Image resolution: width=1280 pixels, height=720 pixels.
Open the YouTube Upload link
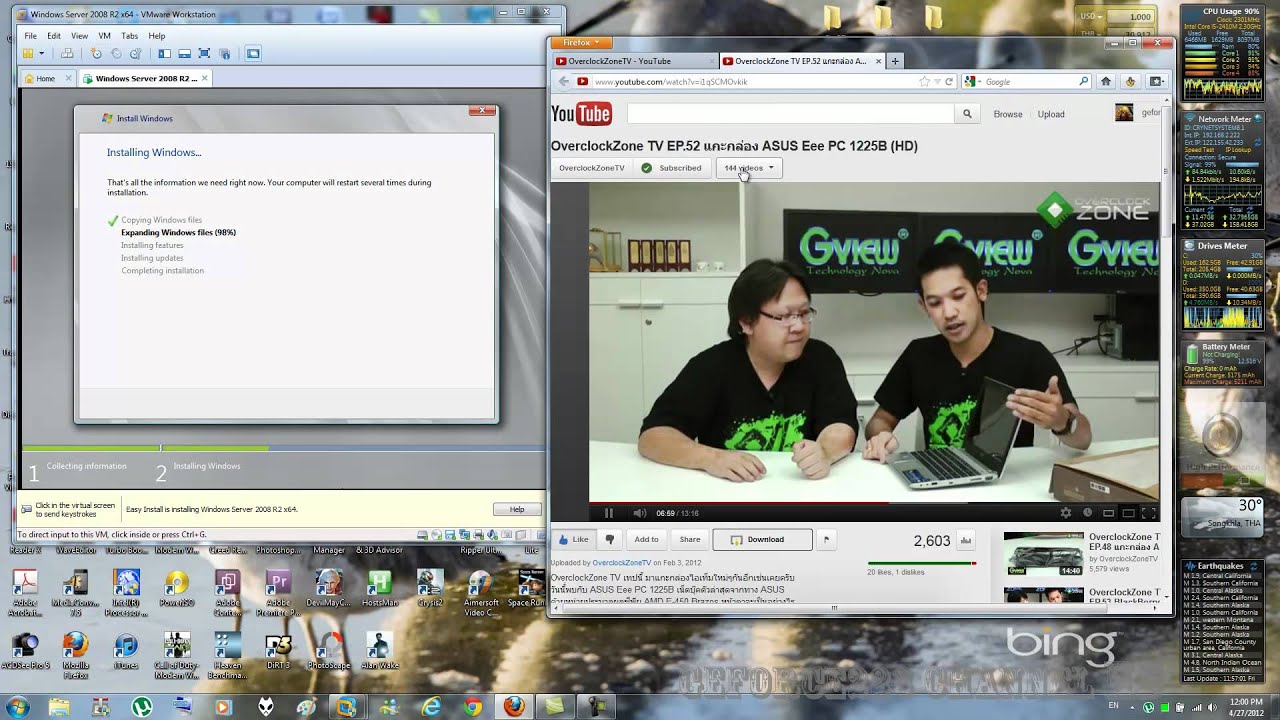1051,114
